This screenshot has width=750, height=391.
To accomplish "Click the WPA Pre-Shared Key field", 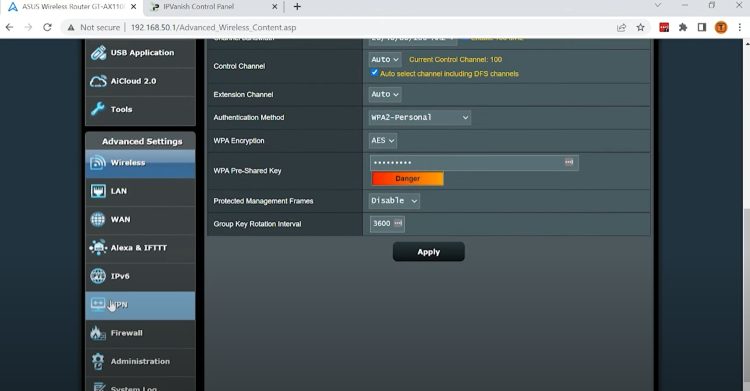I will coord(474,163).
